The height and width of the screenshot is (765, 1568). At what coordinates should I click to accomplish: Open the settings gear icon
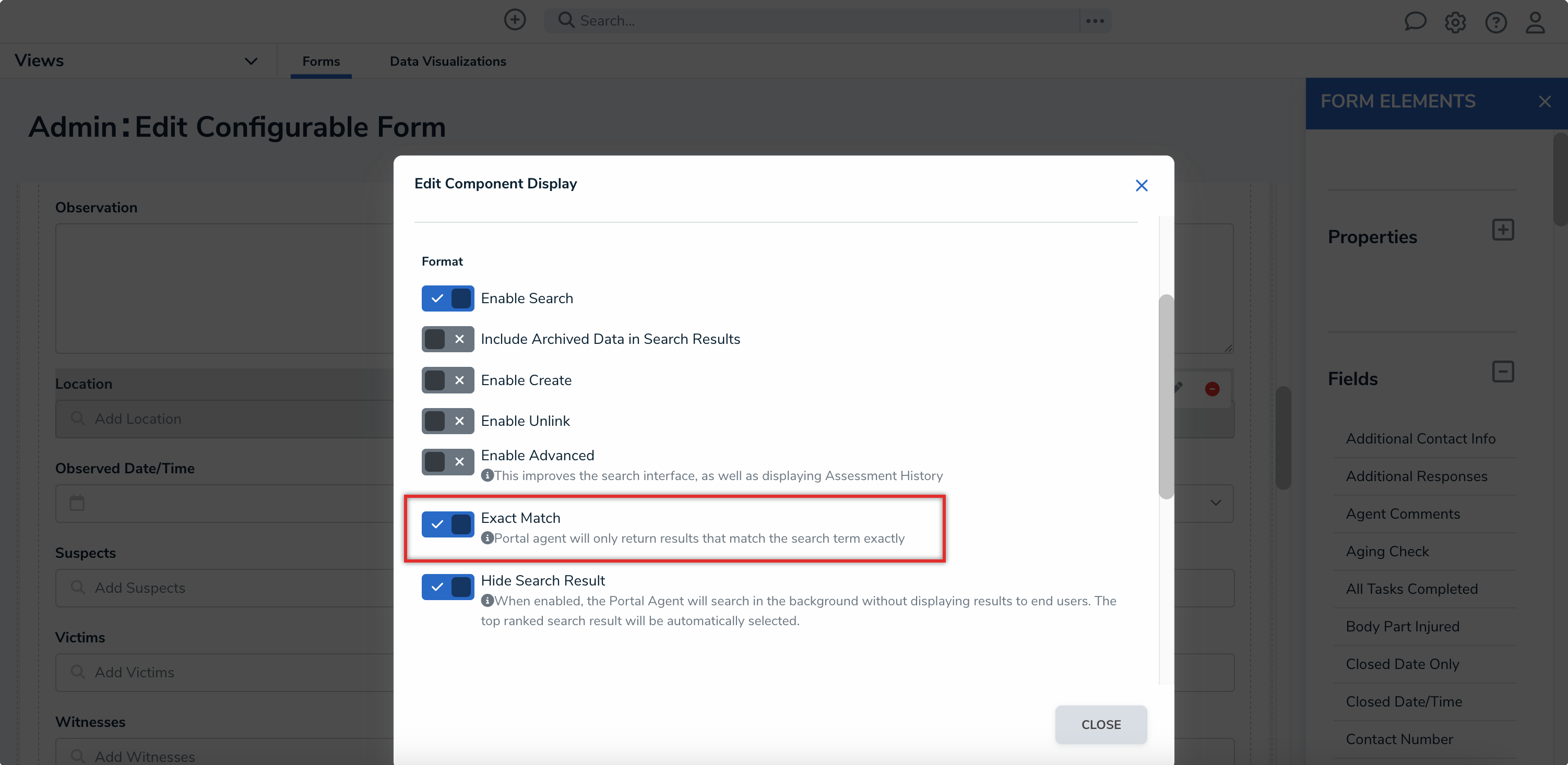pos(1455,22)
